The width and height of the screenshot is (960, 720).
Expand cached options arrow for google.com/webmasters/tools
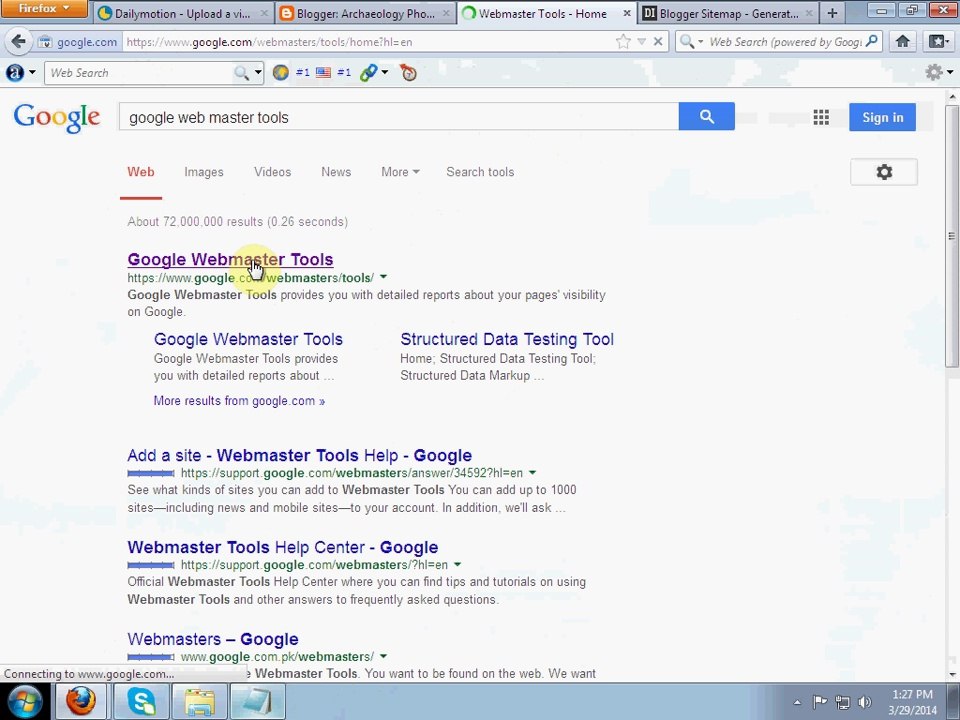383,277
